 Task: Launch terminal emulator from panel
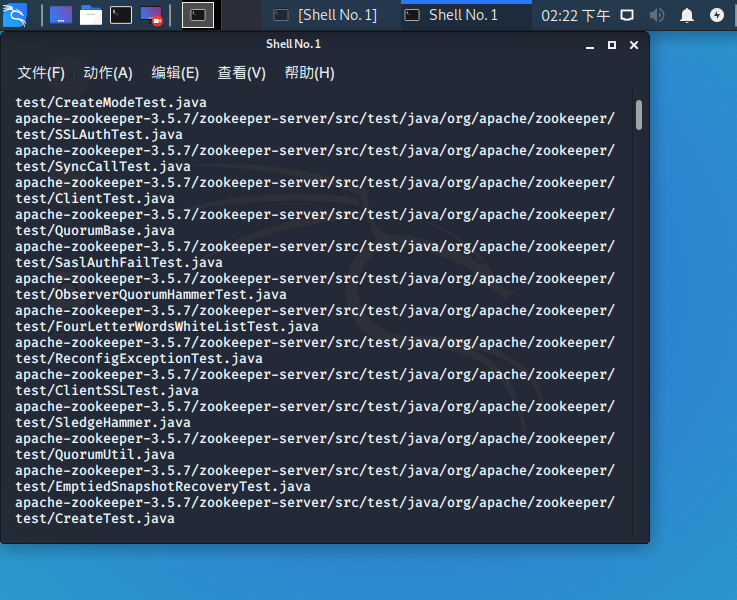(121, 15)
